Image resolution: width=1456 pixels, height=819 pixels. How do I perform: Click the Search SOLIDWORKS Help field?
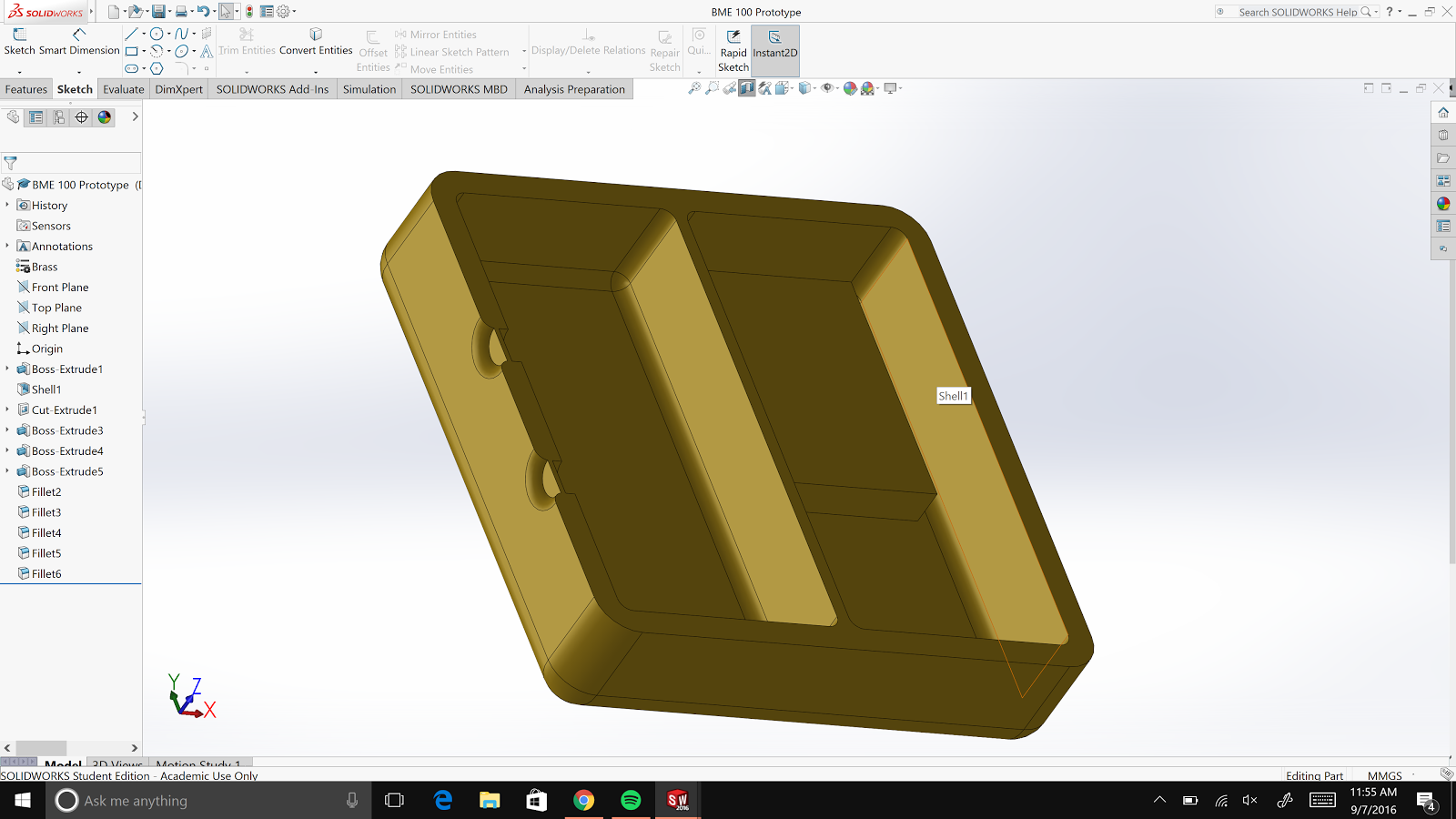pyautogui.click(x=1298, y=12)
